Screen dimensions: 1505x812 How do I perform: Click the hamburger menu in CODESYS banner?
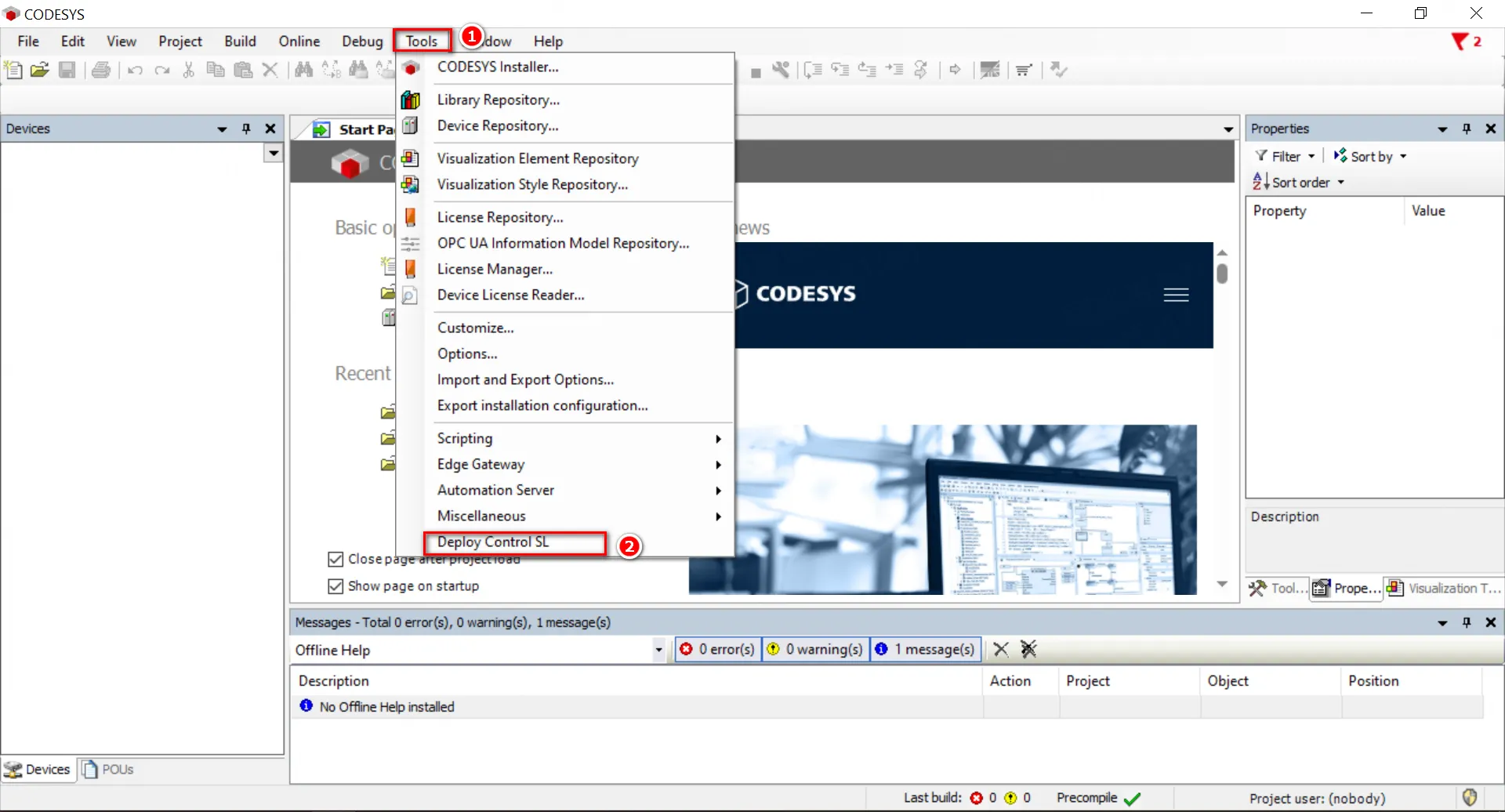coord(1176,295)
